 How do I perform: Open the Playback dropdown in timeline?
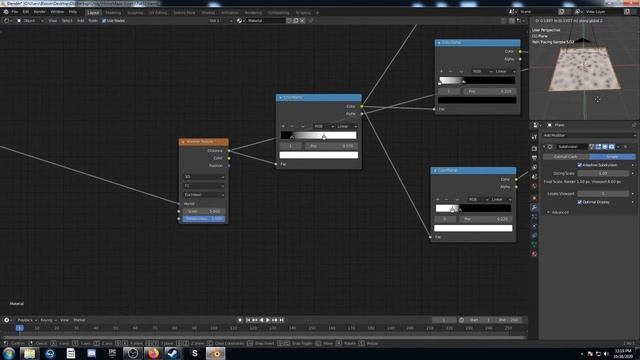(27, 320)
